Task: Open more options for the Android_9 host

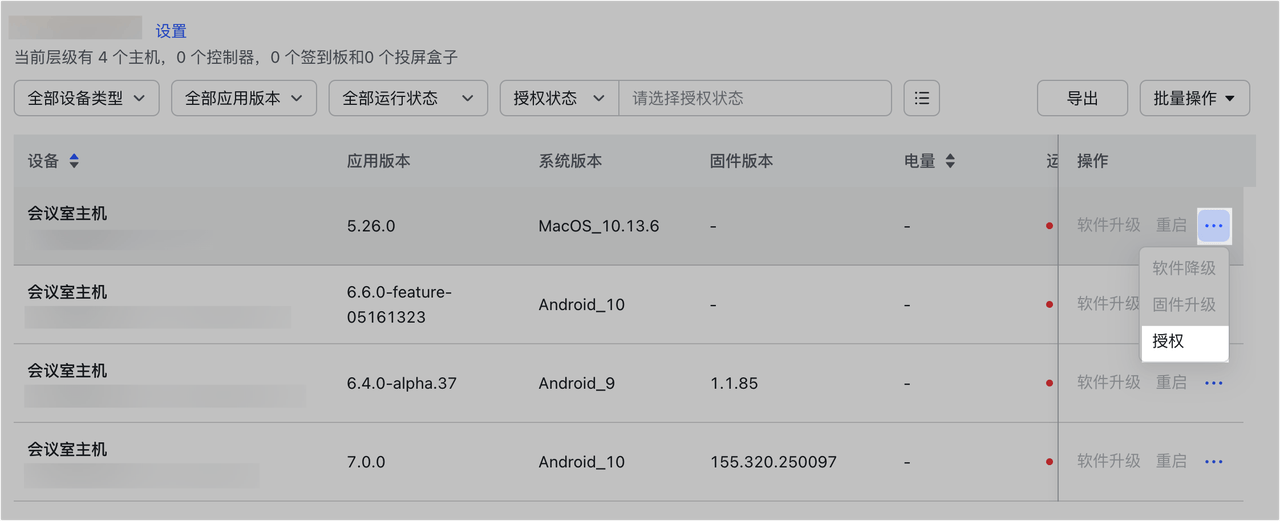Action: [x=1214, y=383]
